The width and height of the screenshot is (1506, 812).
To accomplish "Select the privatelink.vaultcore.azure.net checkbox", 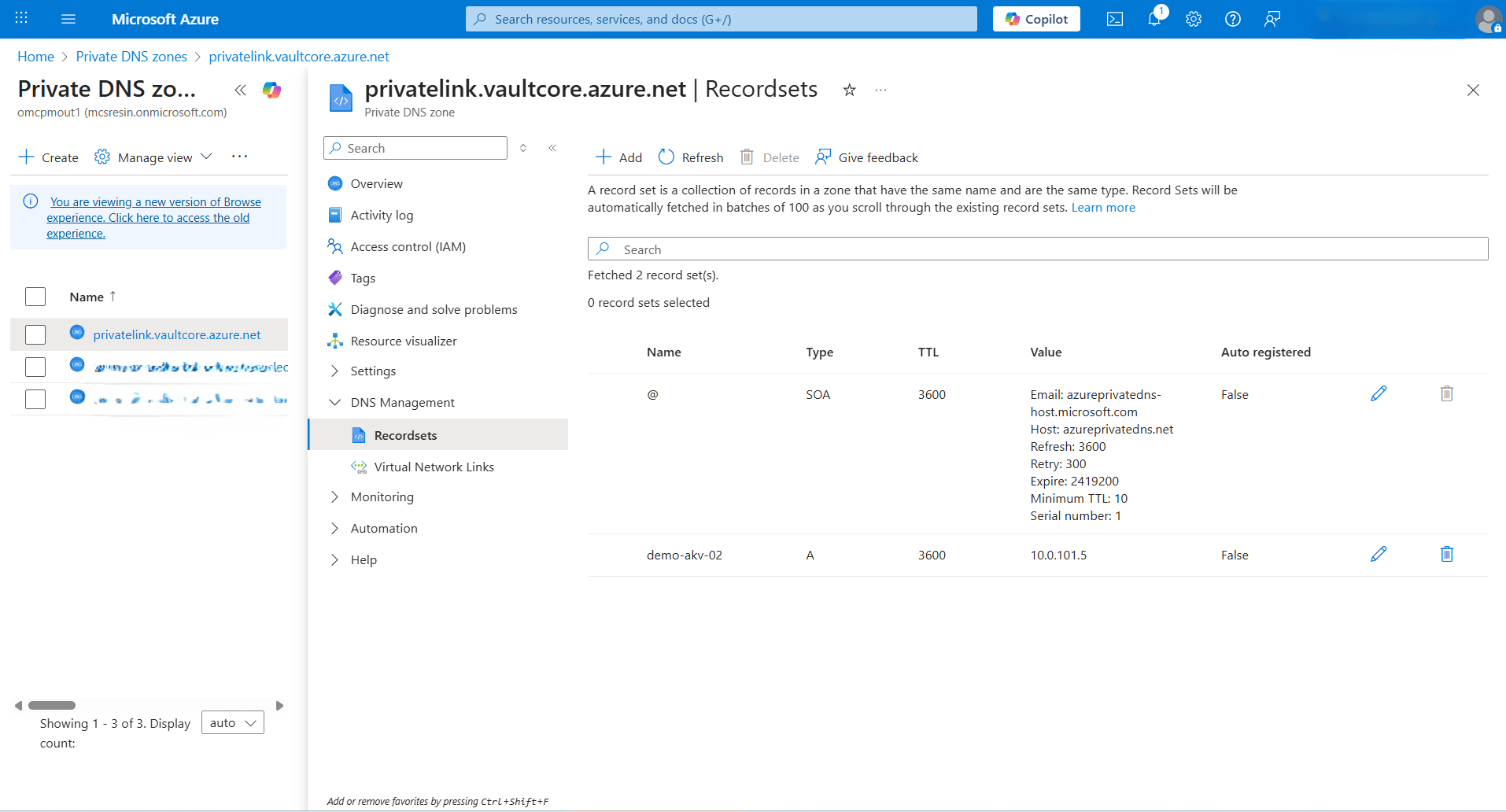I will 35,334.
